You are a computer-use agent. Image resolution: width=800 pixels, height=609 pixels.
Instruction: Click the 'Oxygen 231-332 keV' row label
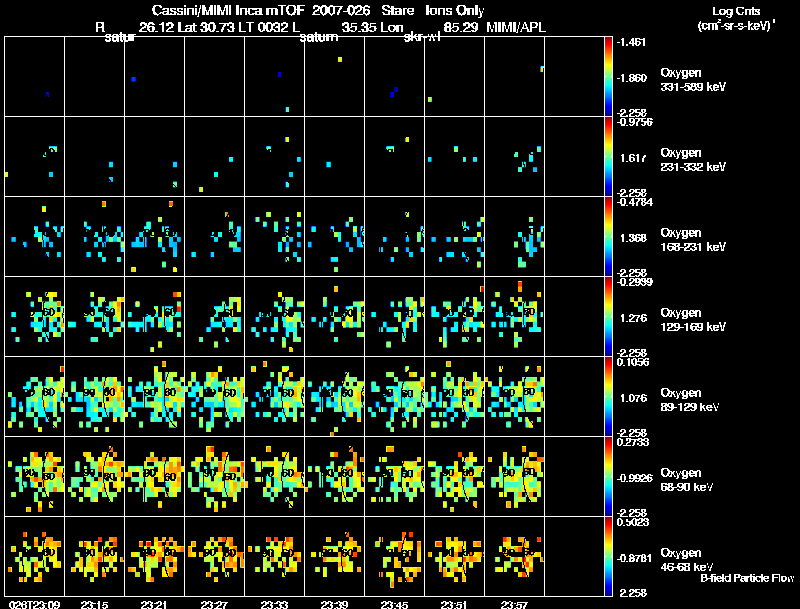pos(693,160)
